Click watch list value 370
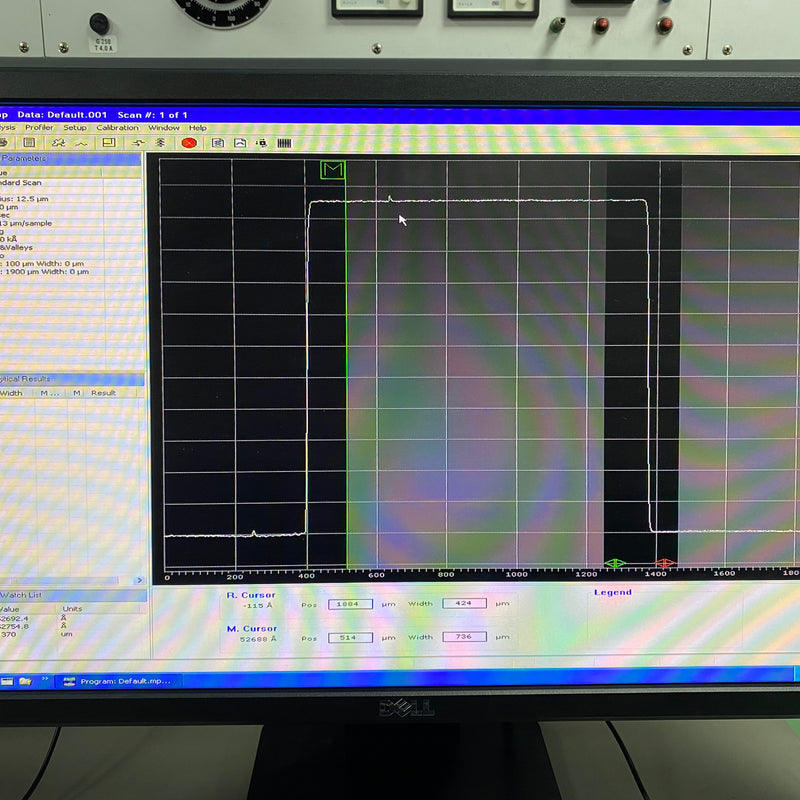The height and width of the screenshot is (800, 800). pos(8,635)
